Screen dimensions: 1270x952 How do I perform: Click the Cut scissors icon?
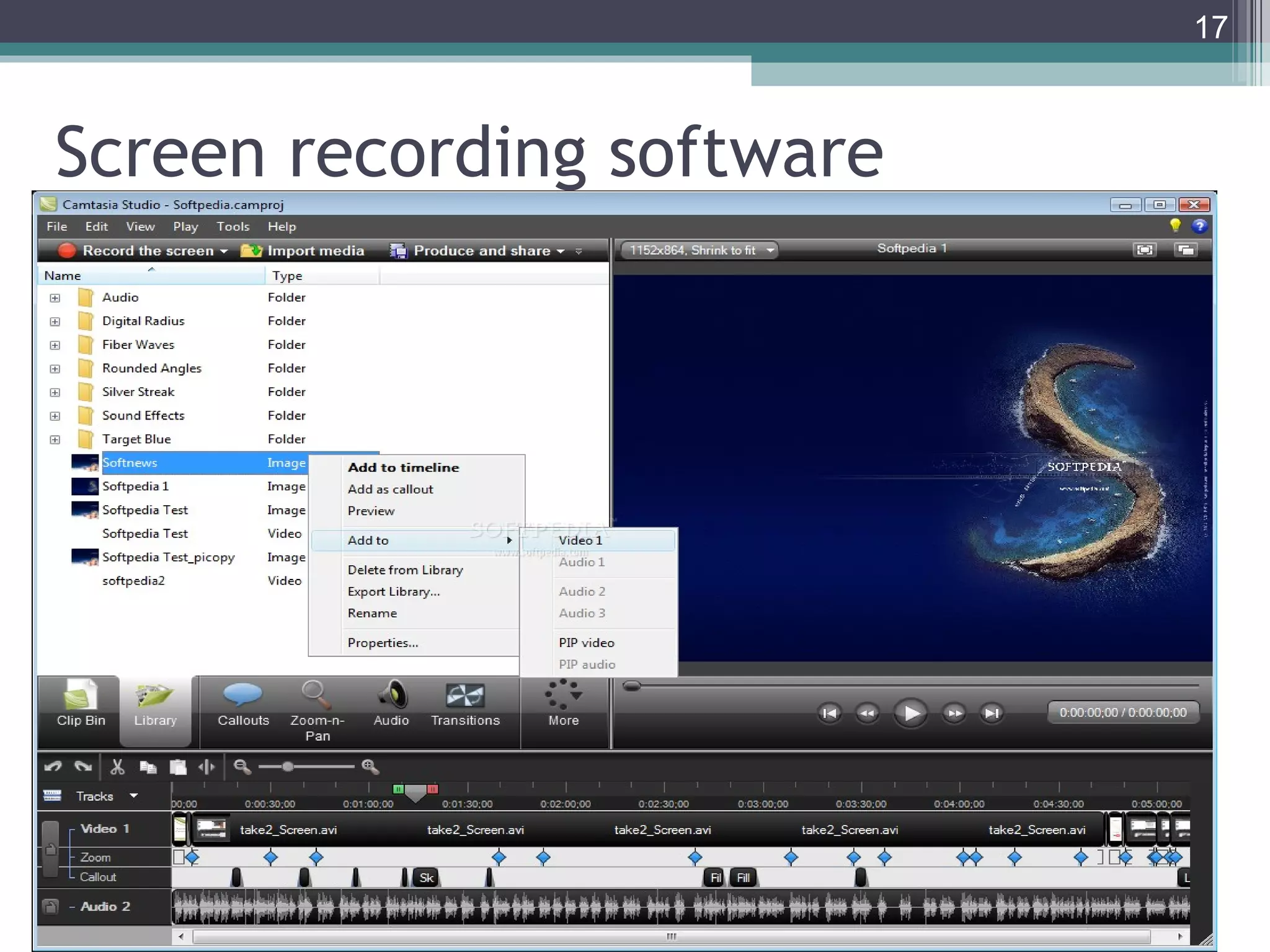pos(117,767)
